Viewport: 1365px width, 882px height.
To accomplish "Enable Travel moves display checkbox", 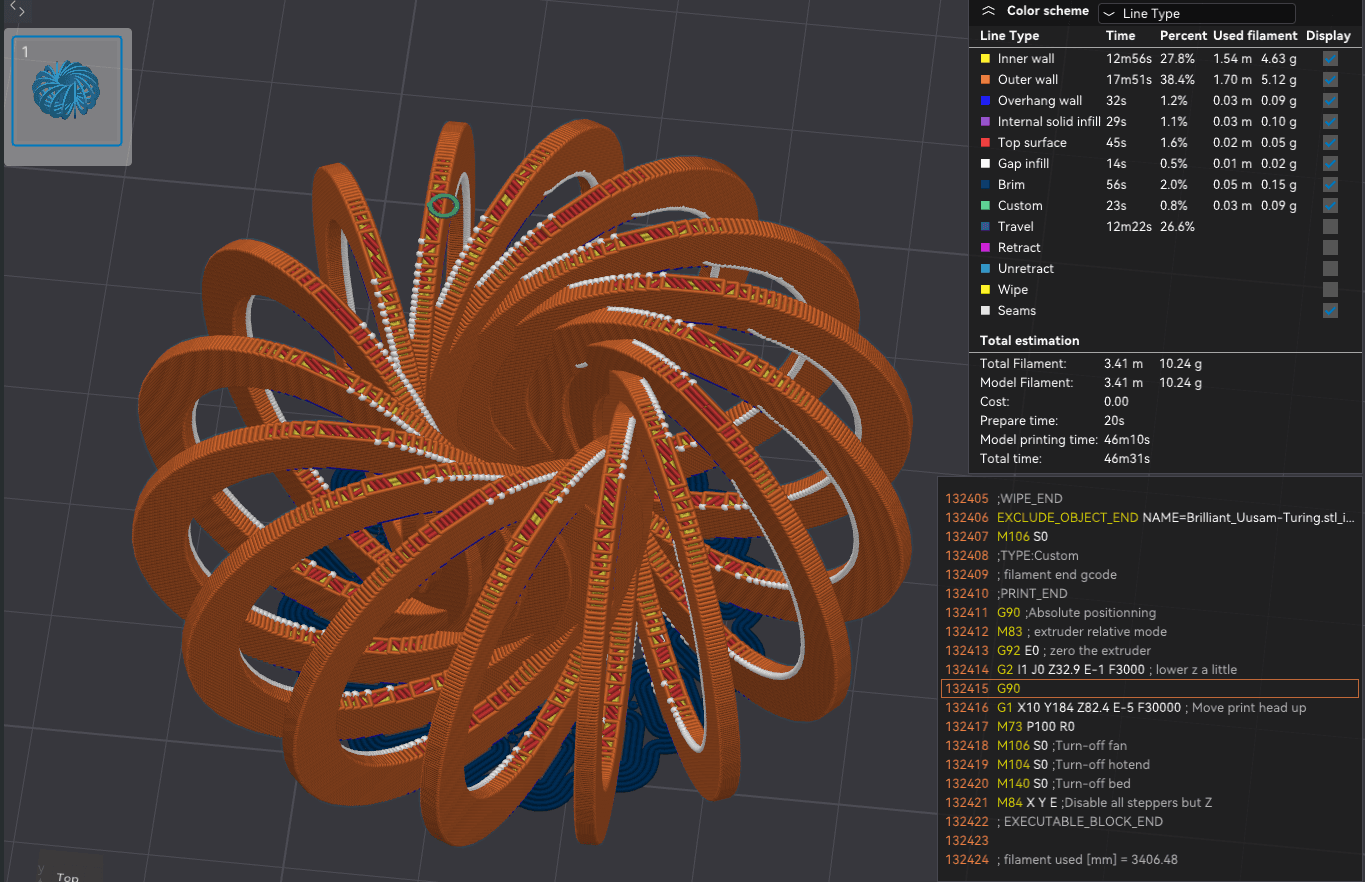I will (1330, 227).
